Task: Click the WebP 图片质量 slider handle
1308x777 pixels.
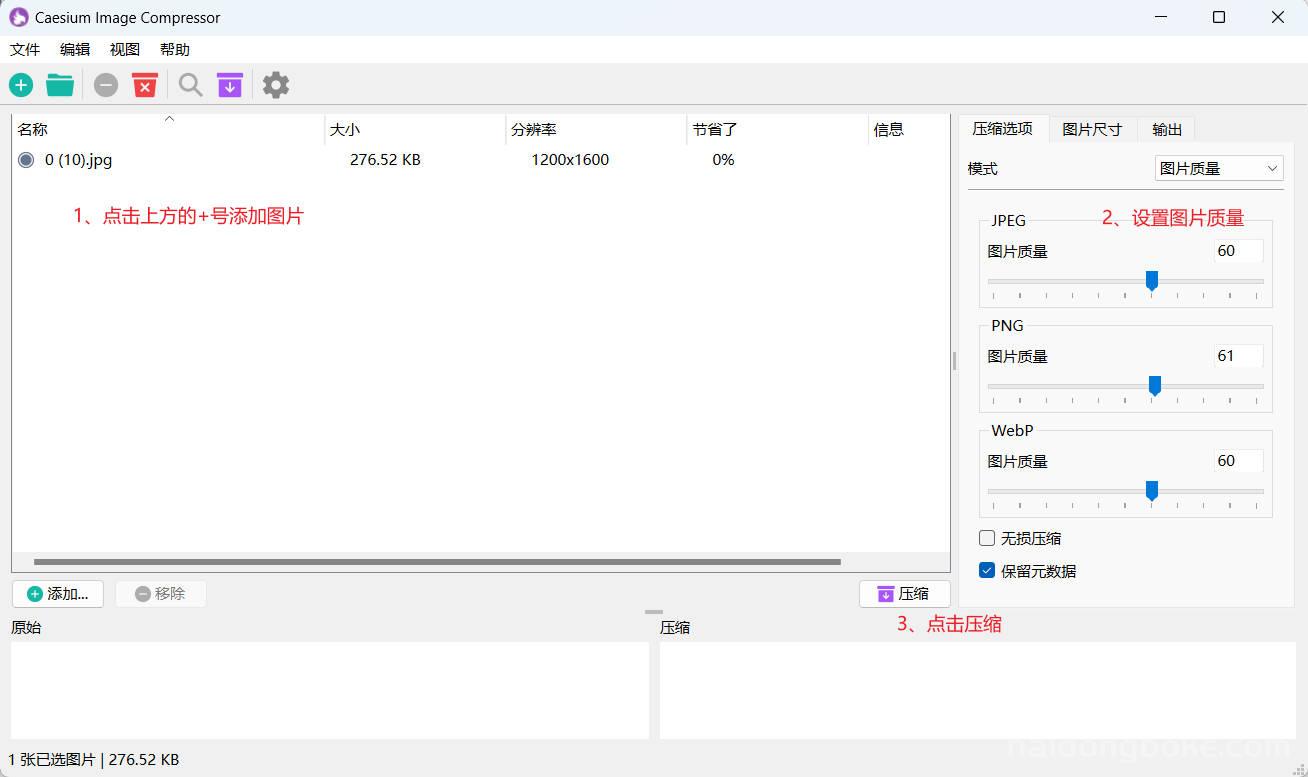Action: click(x=1152, y=491)
